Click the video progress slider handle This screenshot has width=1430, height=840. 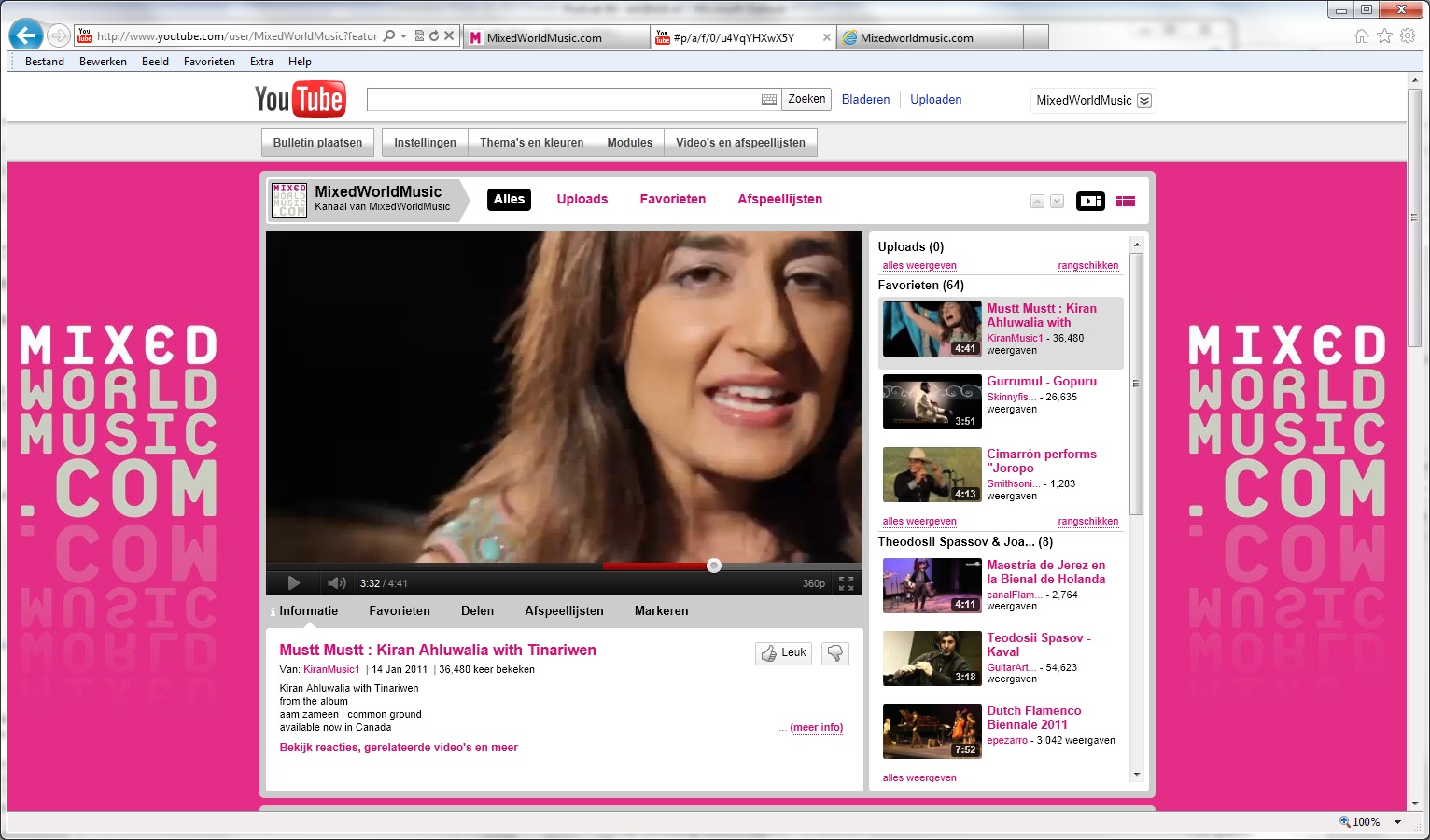click(x=714, y=566)
